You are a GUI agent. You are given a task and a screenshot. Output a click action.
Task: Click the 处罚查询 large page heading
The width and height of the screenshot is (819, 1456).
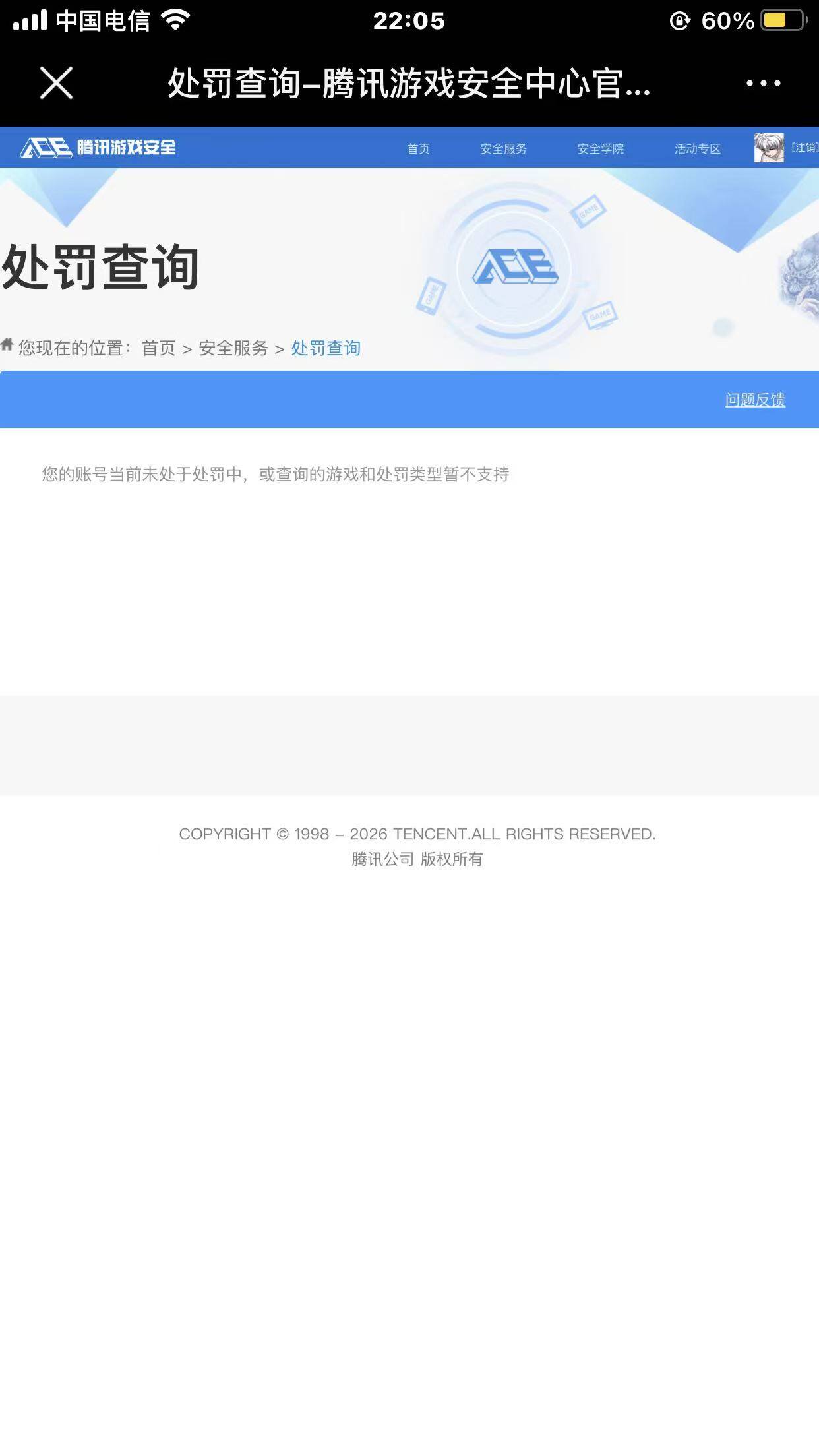[x=100, y=267]
